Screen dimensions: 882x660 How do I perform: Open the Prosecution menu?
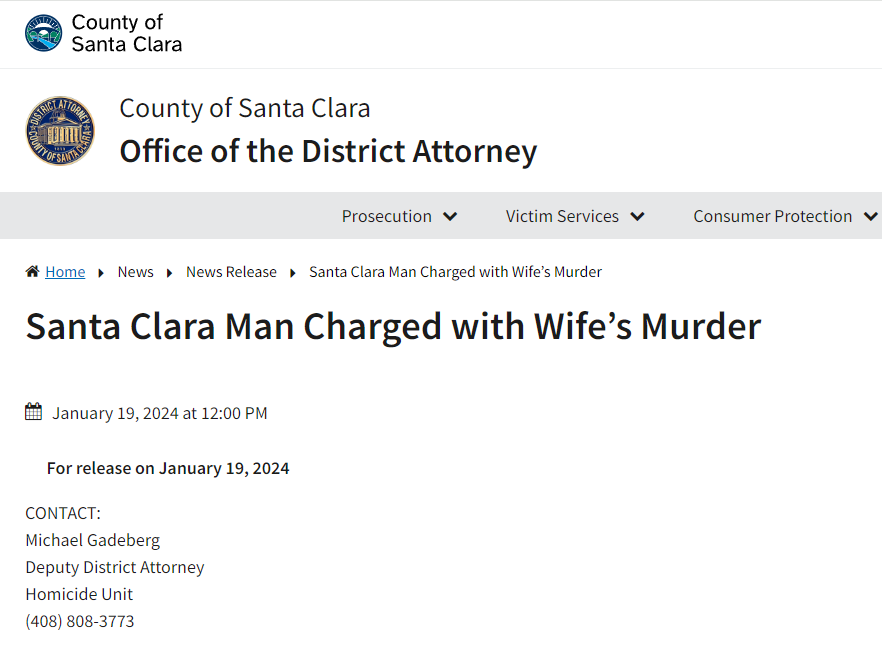tap(387, 216)
